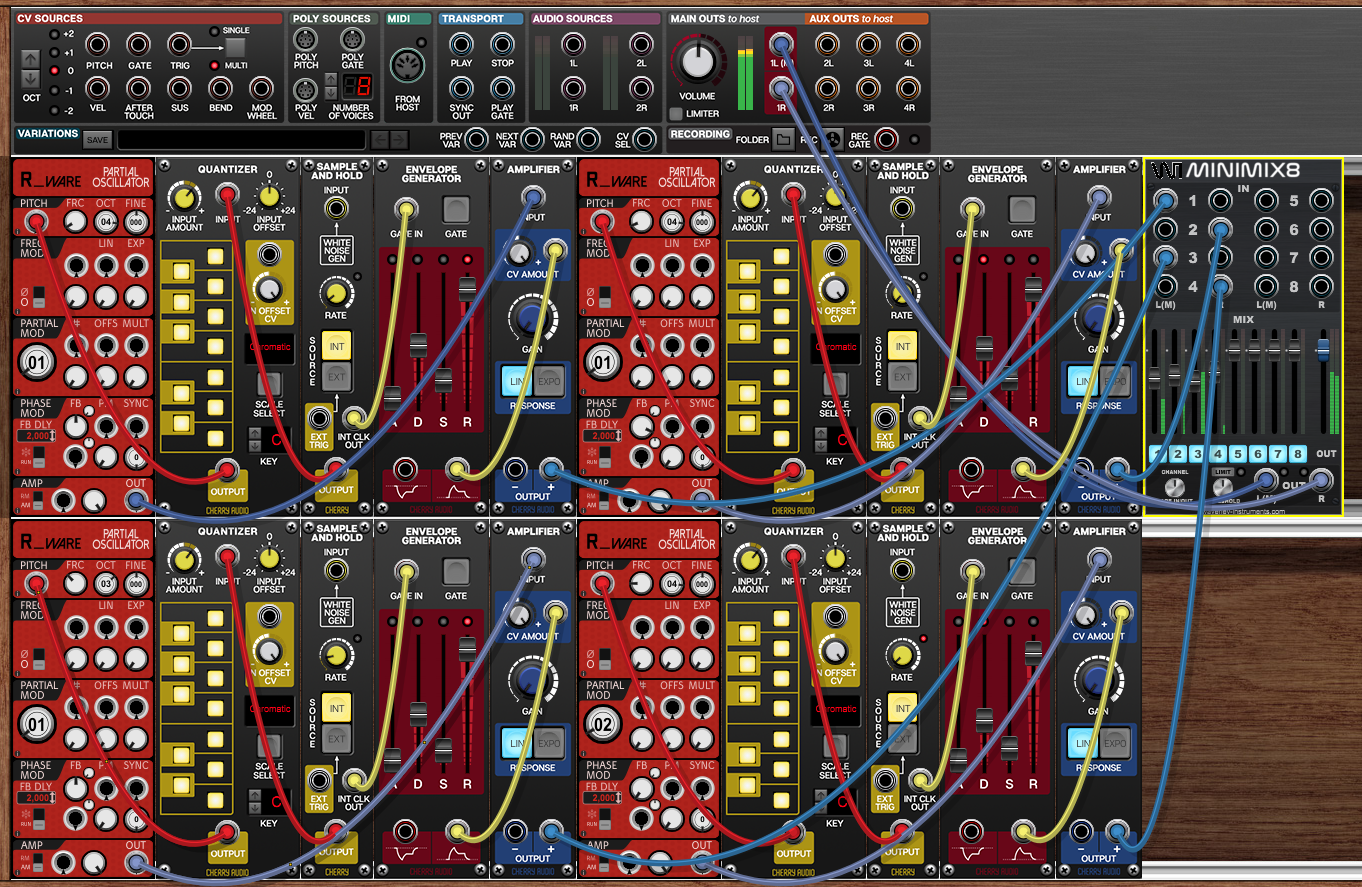Click the main VOLUME knob
1362x887 pixels.
pos(698,62)
